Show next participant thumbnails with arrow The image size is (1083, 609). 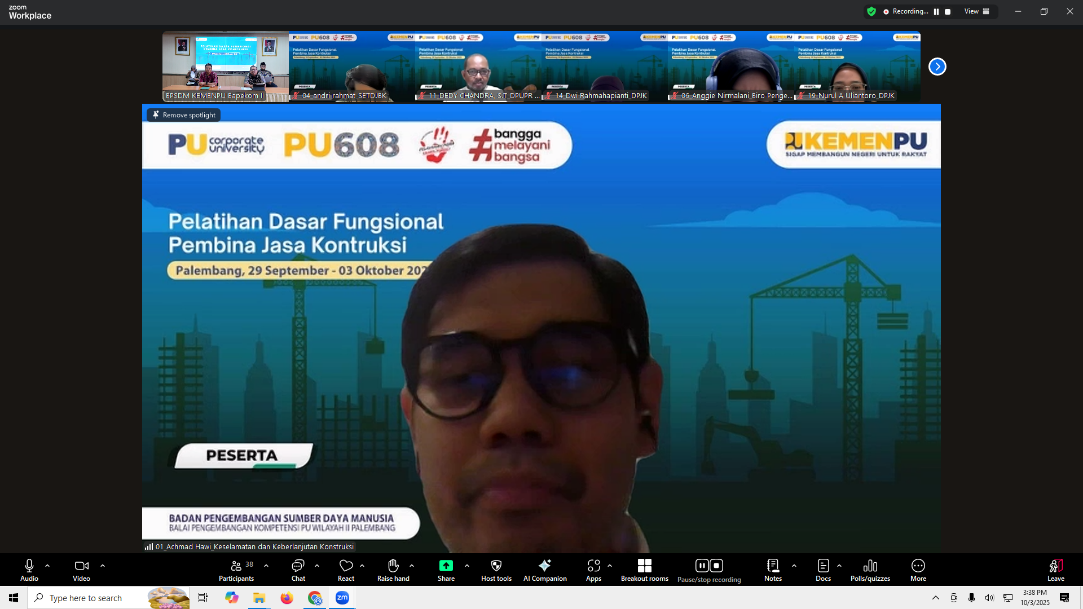click(937, 67)
